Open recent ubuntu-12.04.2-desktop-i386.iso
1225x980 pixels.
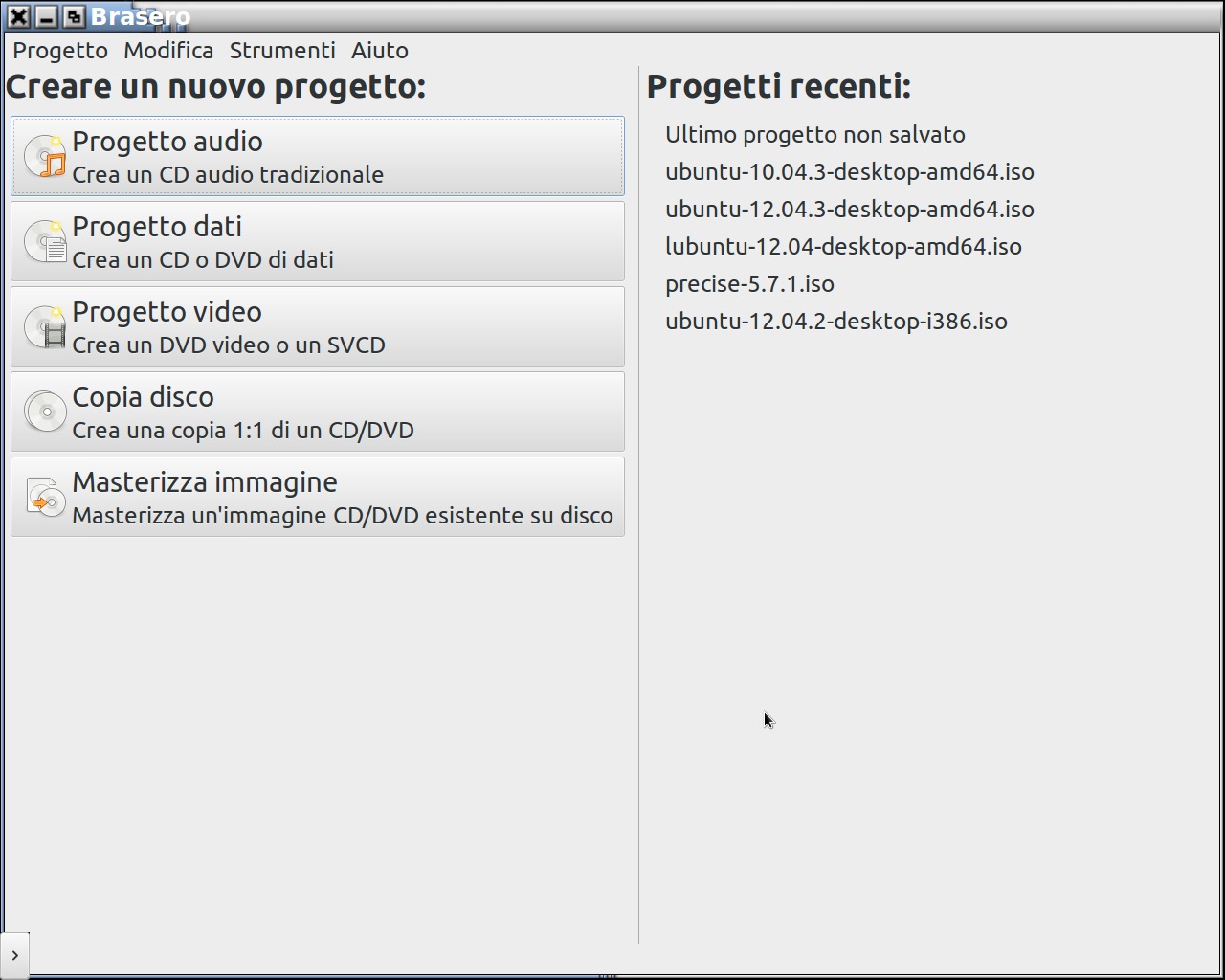coord(836,322)
